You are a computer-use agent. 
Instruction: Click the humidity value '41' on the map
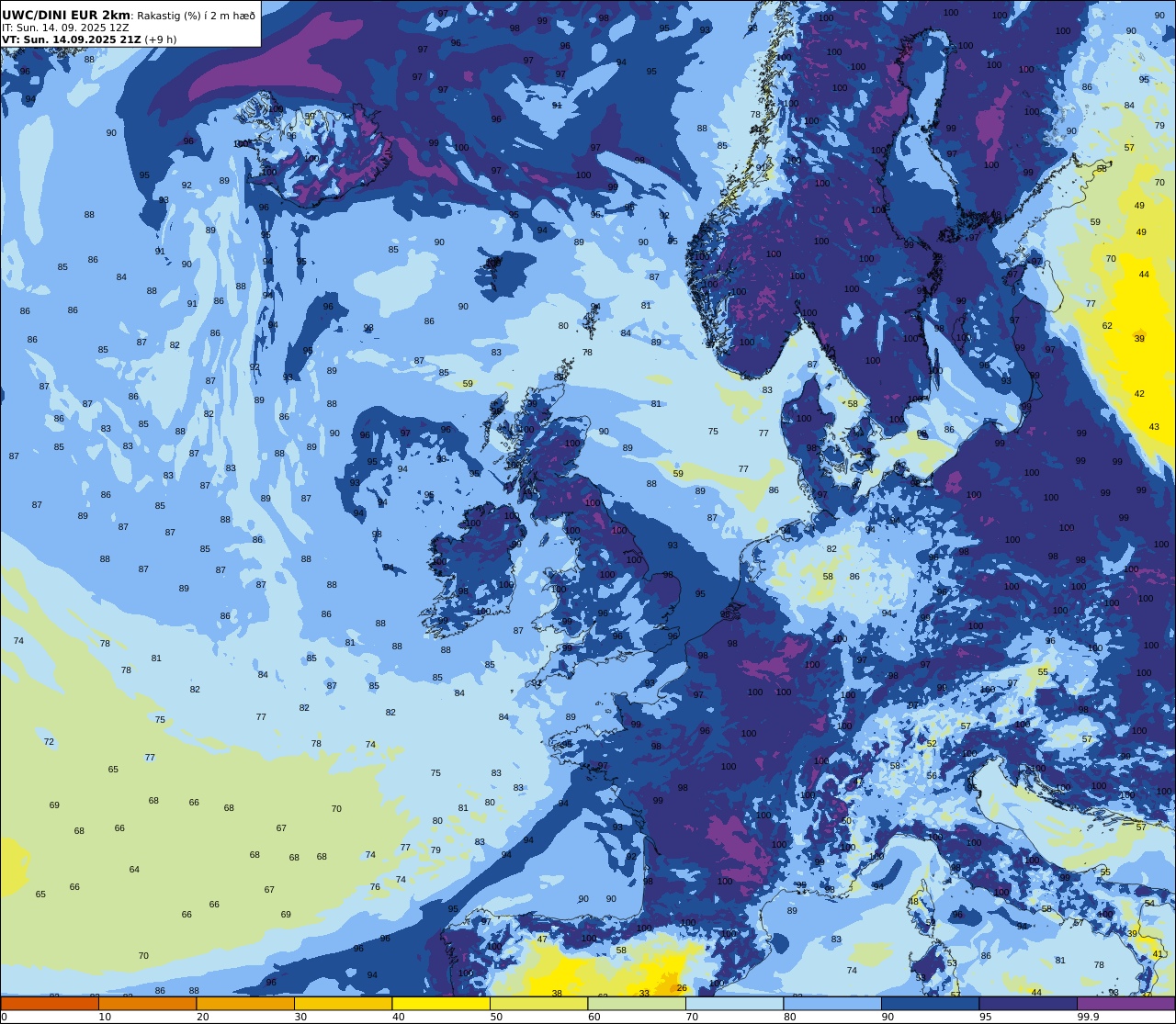pos(1158,954)
